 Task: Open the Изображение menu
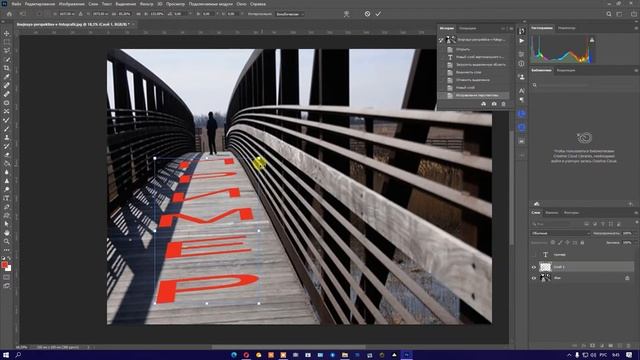click(71, 4)
